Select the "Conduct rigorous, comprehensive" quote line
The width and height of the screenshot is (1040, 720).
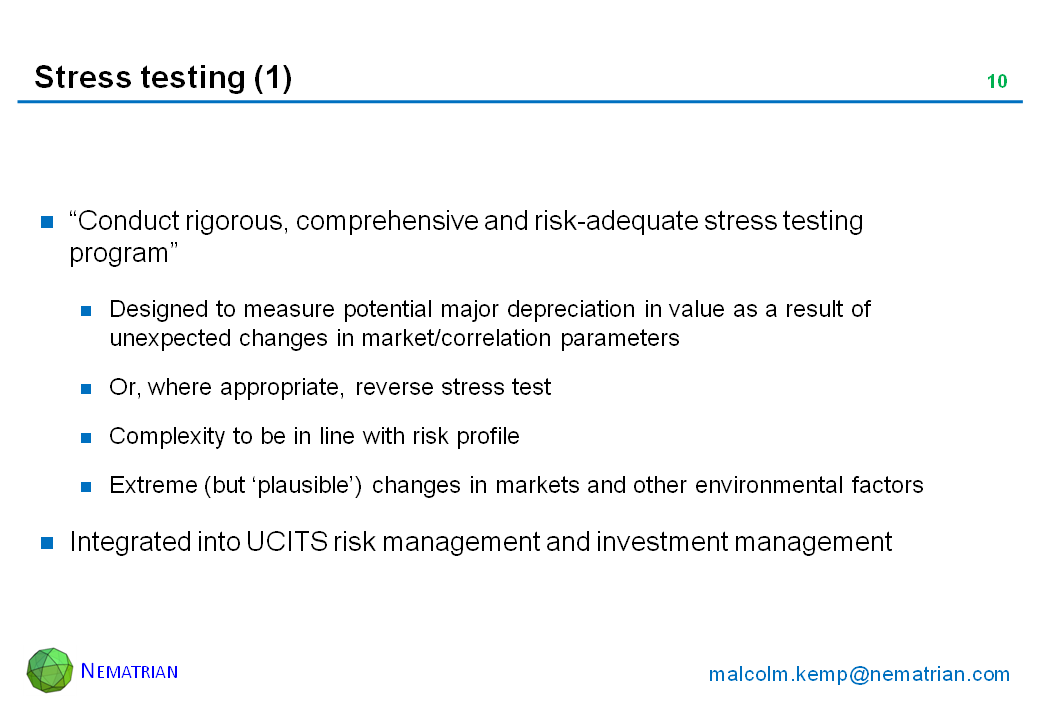pos(466,221)
